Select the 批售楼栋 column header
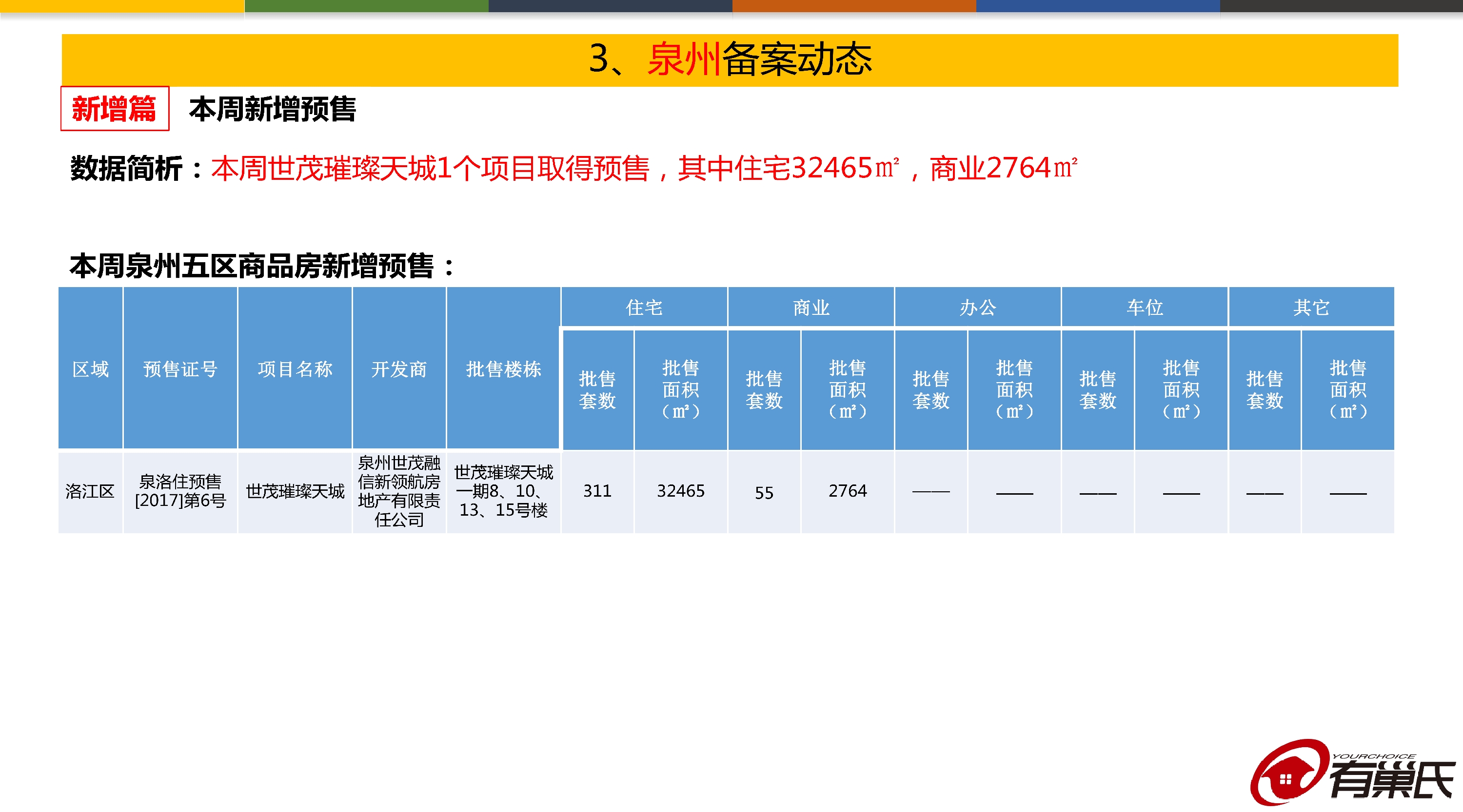 click(503, 369)
